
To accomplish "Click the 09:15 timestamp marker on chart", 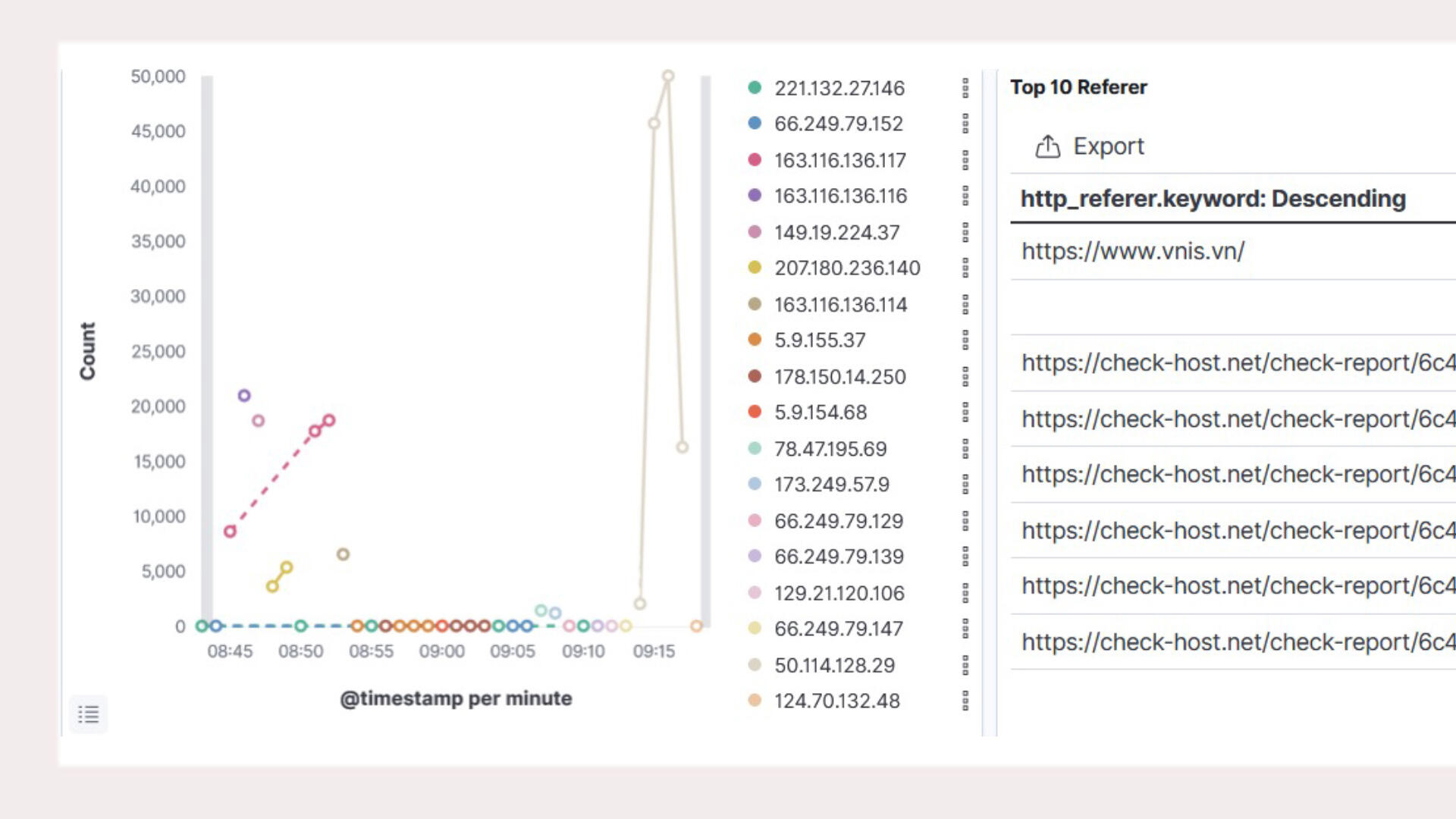I will [x=654, y=651].
